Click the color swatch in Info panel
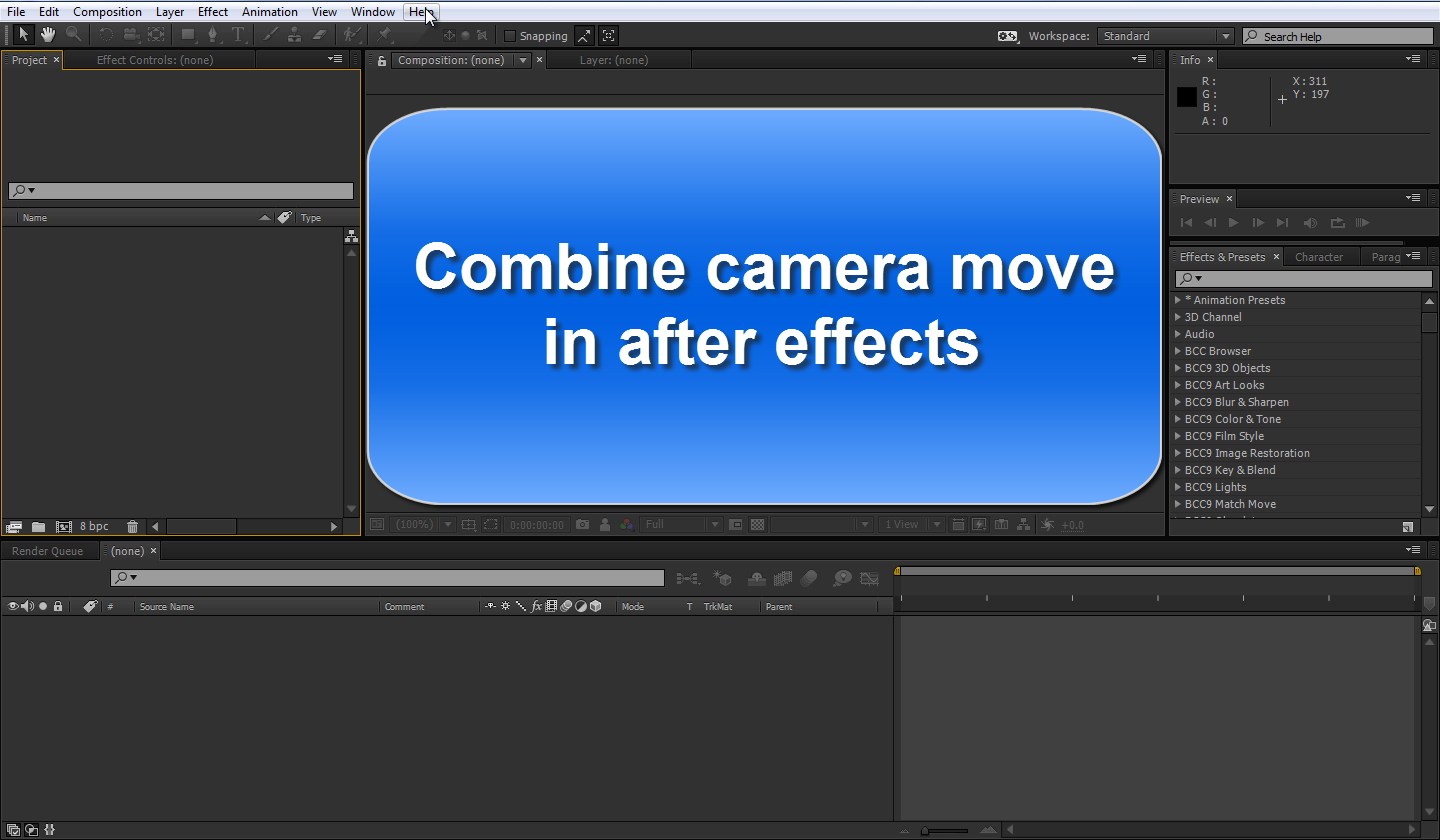This screenshot has height=840, width=1440. (x=1186, y=96)
